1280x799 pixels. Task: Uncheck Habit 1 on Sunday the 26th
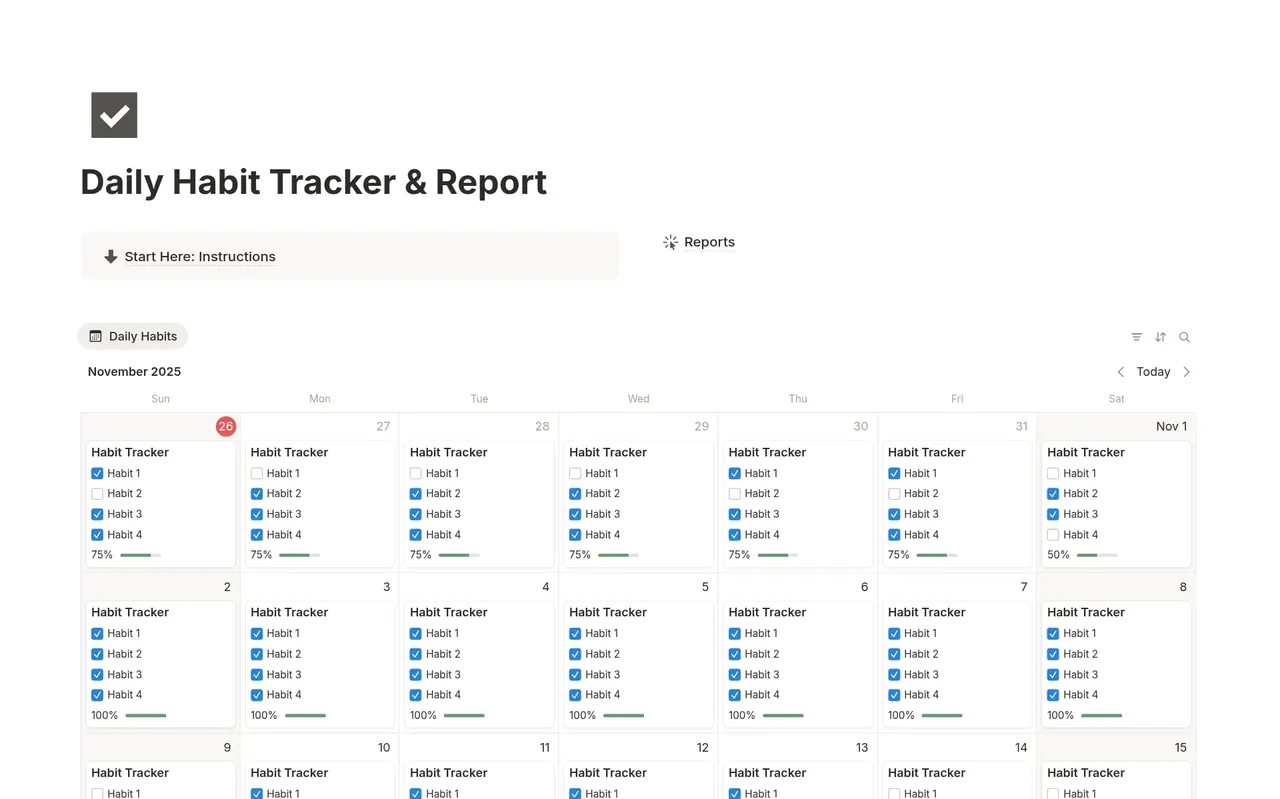(97, 474)
